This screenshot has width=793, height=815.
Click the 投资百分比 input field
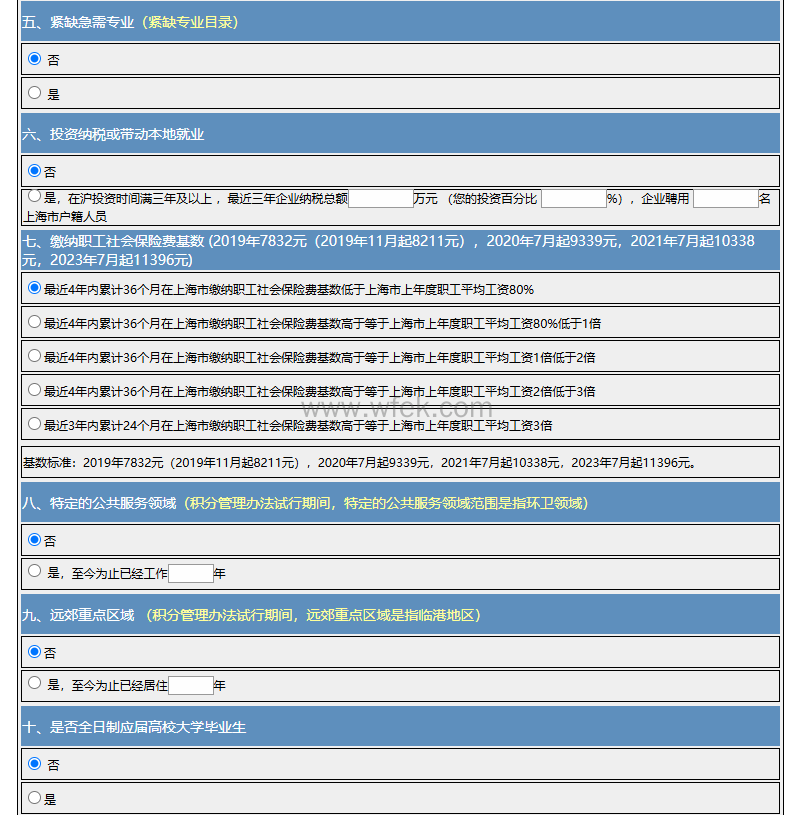tap(573, 198)
